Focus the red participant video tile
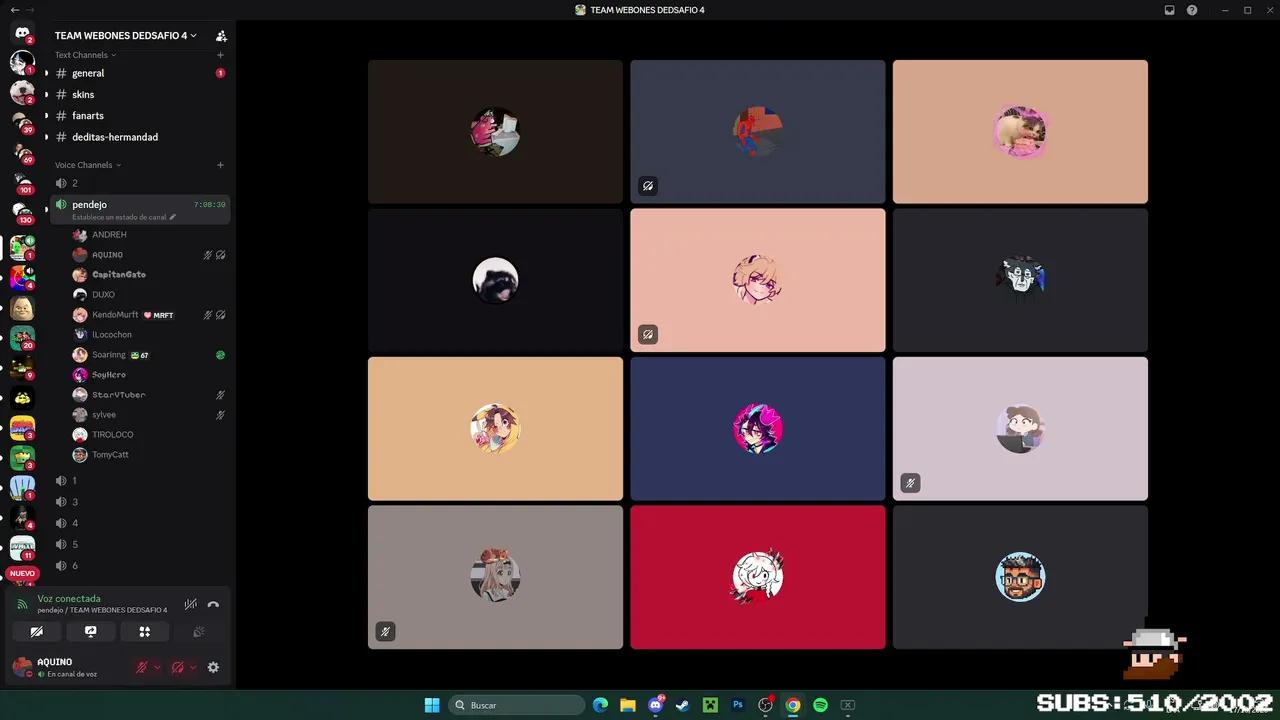The height and width of the screenshot is (720, 1280). (x=758, y=577)
